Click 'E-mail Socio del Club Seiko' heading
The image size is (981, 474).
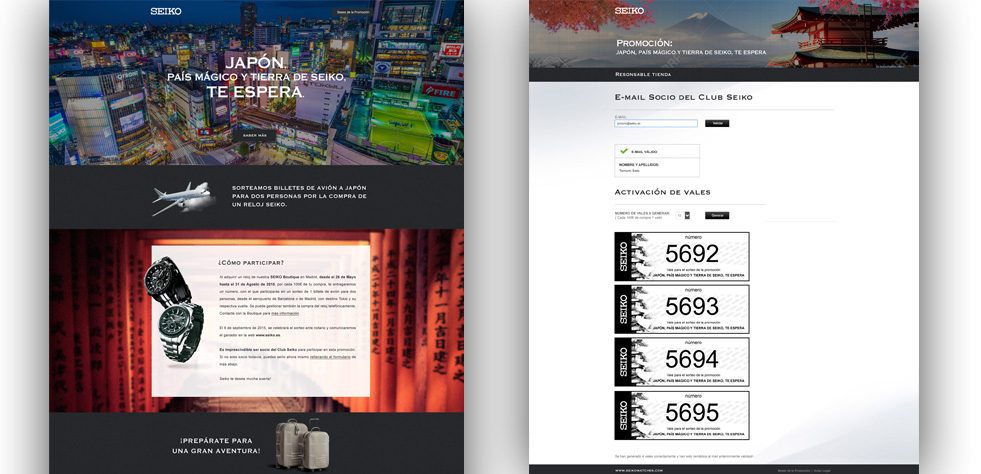pyautogui.click(x=684, y=98)
